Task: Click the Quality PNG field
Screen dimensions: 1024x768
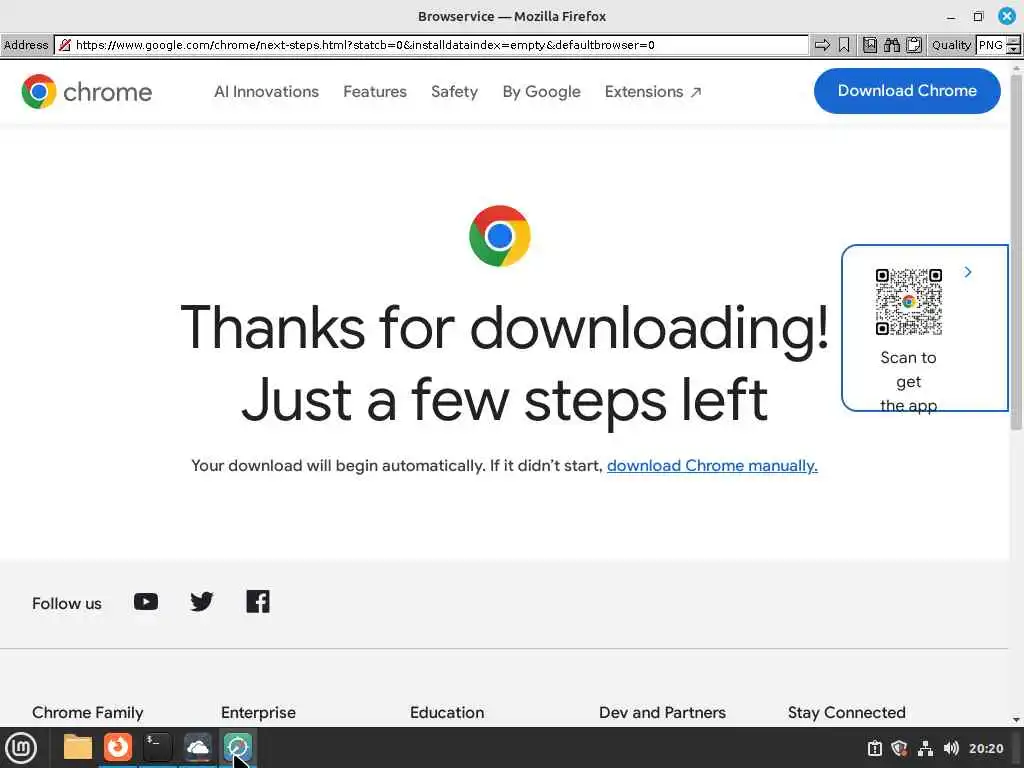Action: [x=991, y=45]
